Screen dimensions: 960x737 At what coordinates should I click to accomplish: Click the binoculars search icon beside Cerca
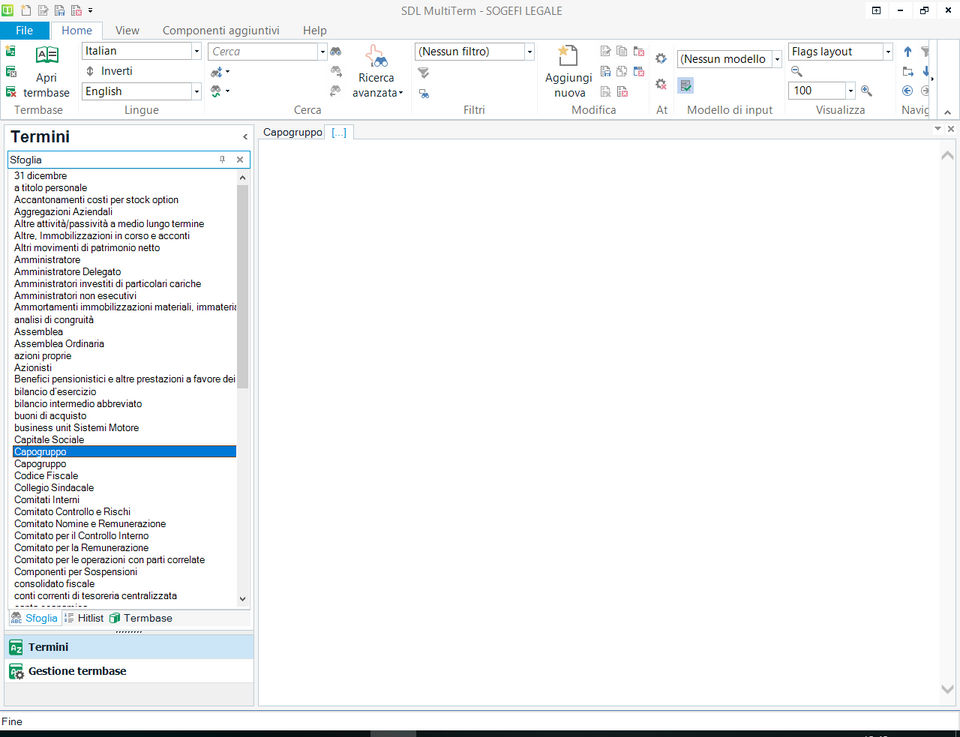[x=336, y=51]
